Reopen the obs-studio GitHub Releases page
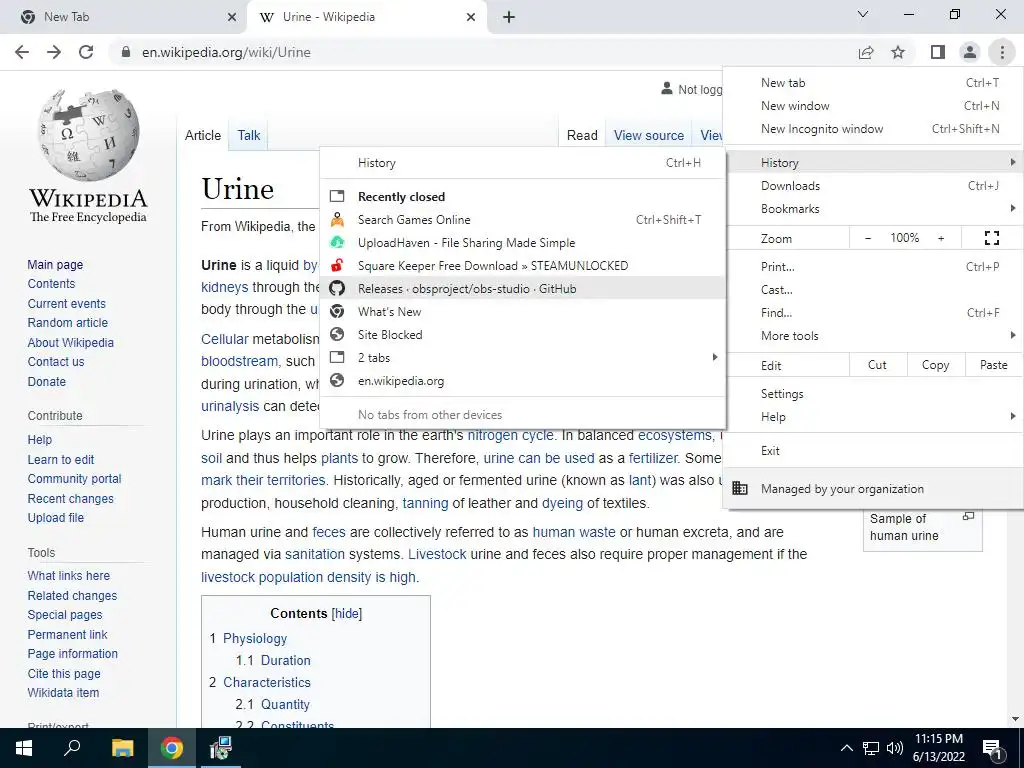The image size is (1024, 768). coord(522,289)
